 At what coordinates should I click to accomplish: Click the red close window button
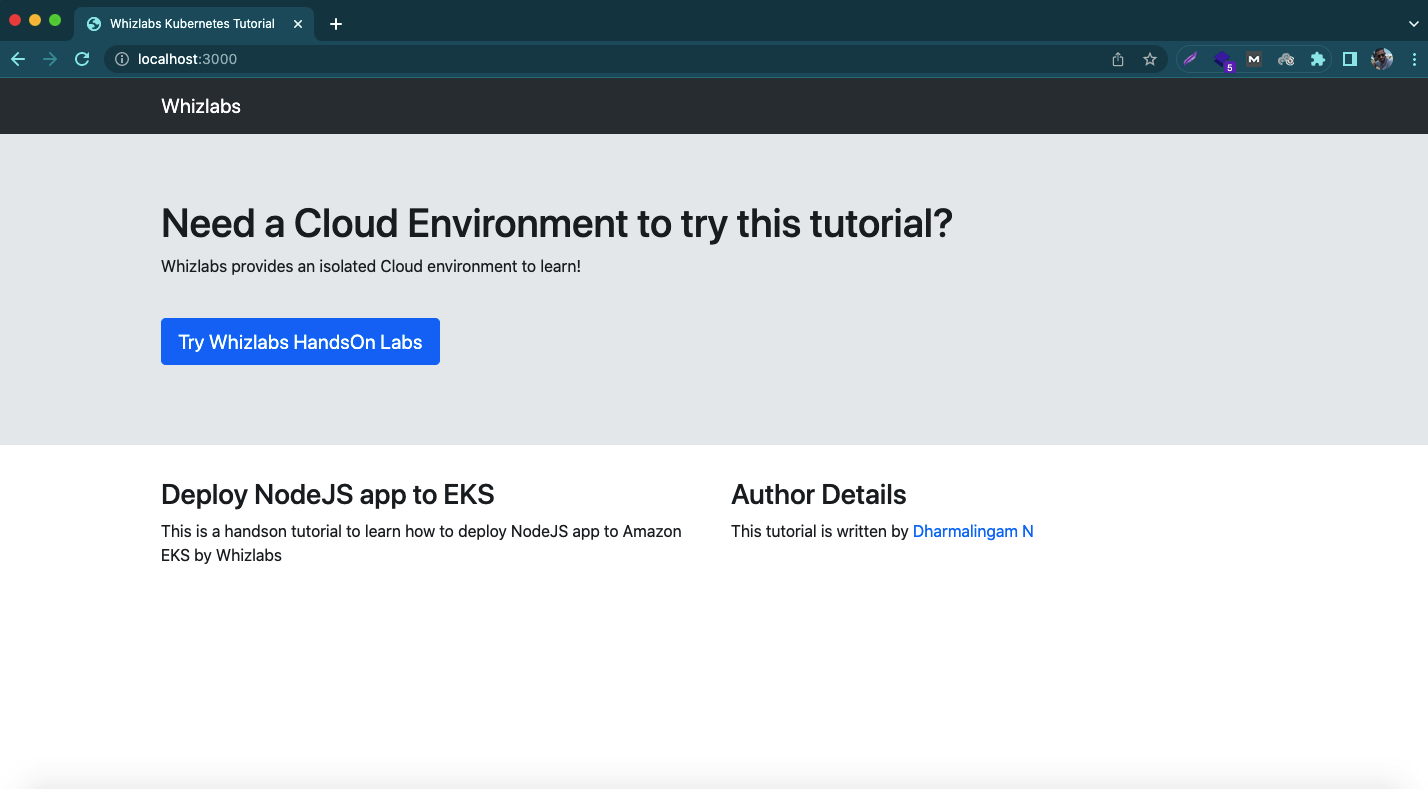coord(15,20)
